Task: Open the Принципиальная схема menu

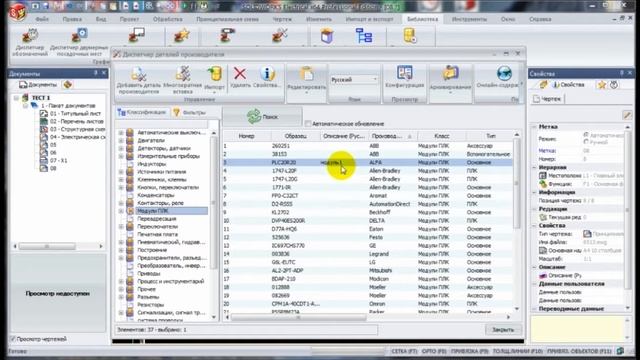Action: (227, 19)
